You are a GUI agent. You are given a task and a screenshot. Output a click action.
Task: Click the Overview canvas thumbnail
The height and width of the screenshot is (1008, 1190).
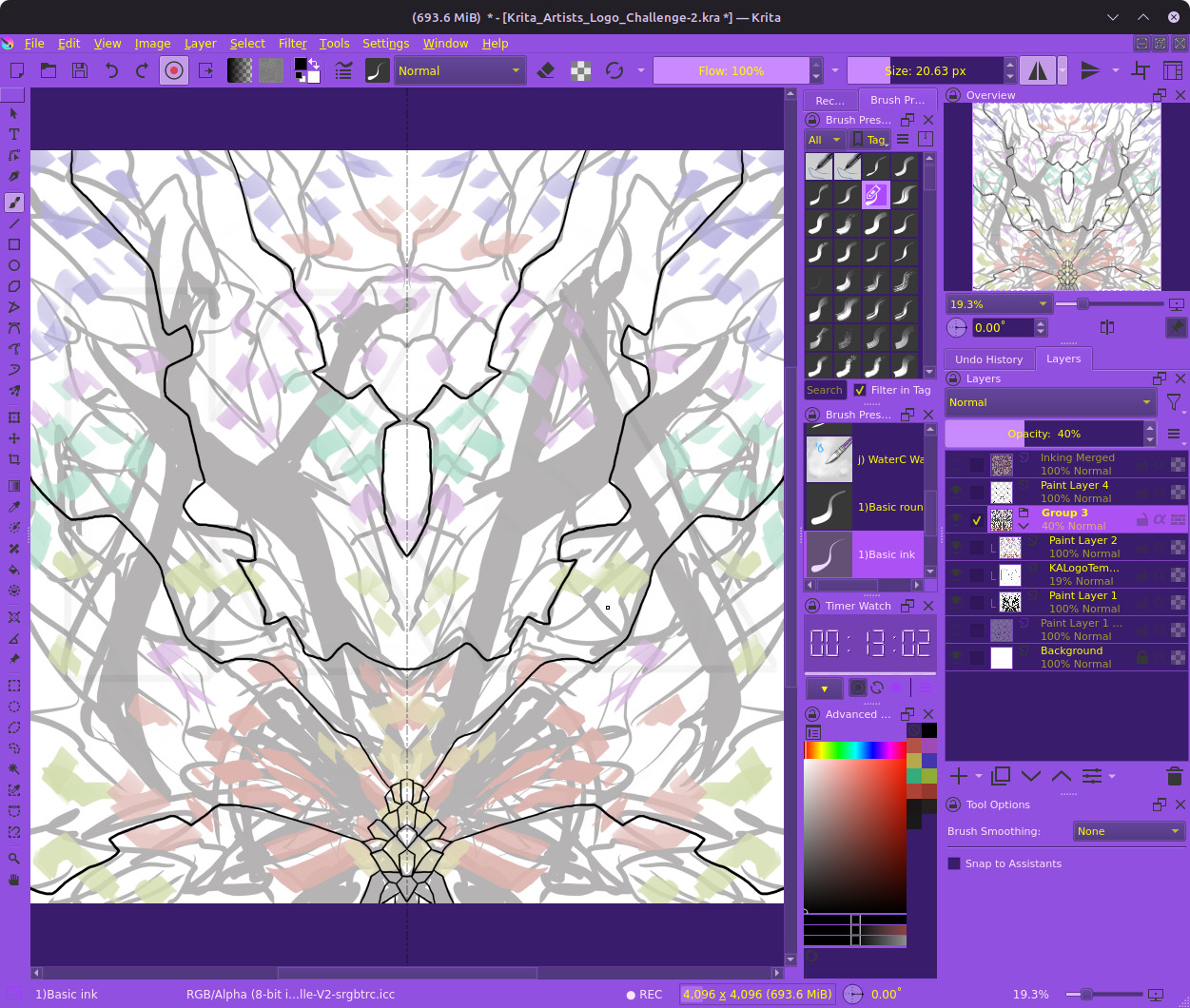tap(1066, 197)
